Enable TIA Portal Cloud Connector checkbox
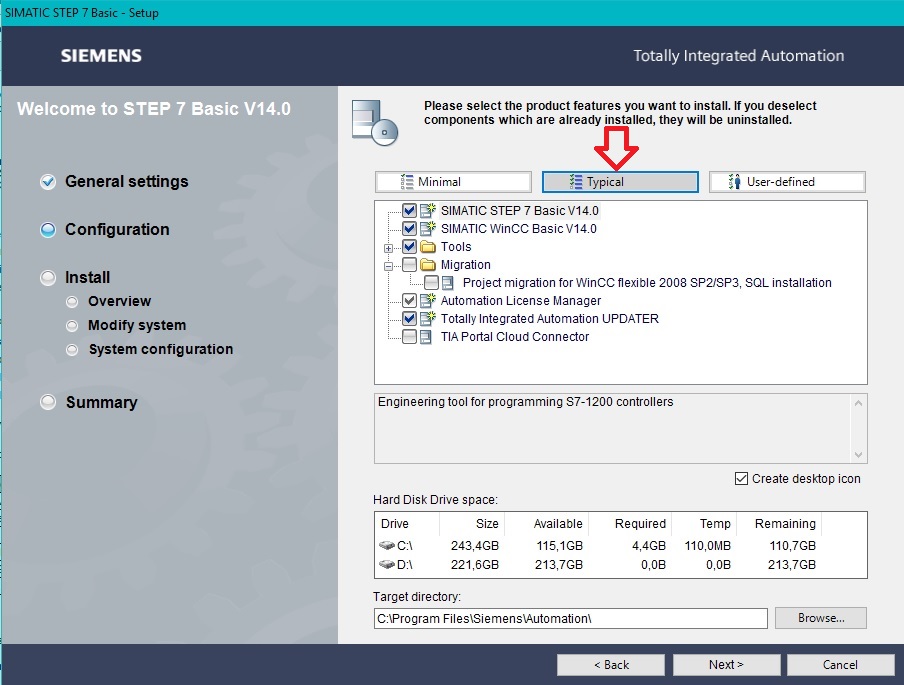The height and width of the screenshot is (685, 904). tap(409, 337)
